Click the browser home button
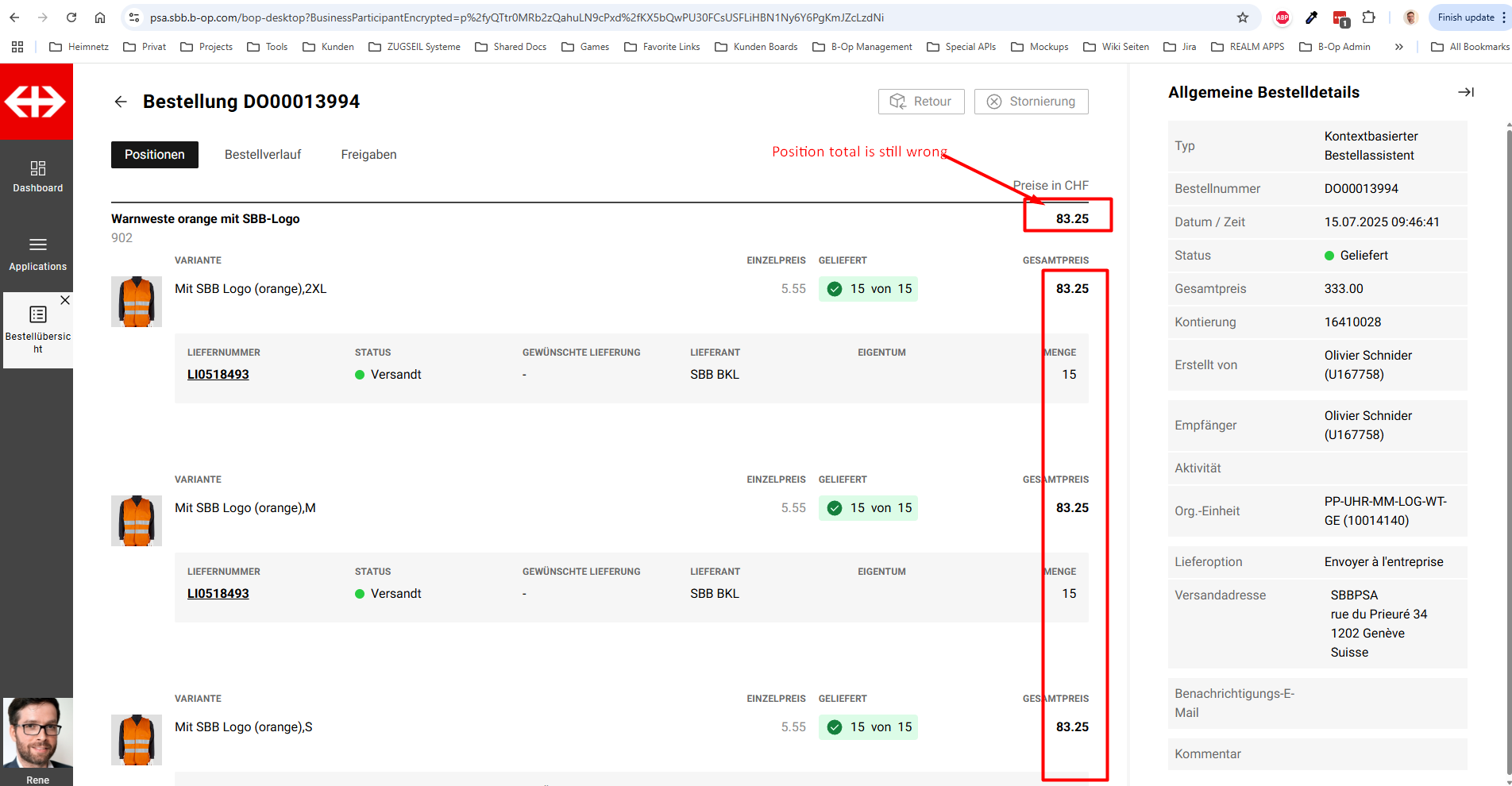 [x=100, y=17]
